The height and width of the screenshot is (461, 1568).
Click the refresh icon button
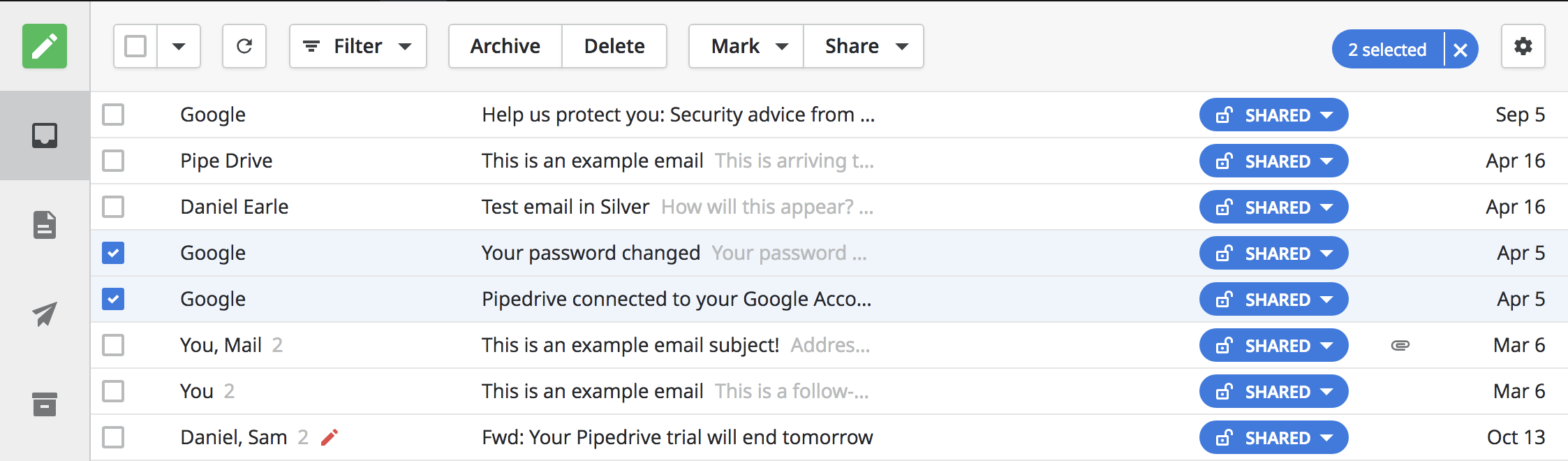click(x=244, y=46)
